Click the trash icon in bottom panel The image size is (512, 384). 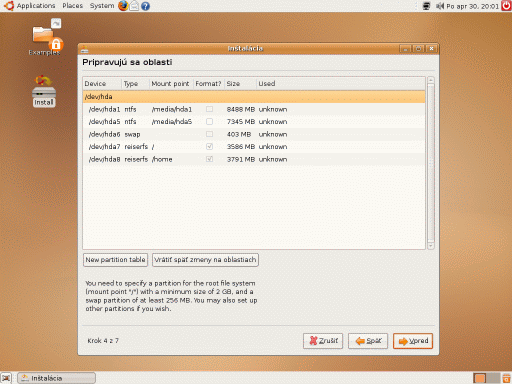pyautogui.click(x=506, y=378)
